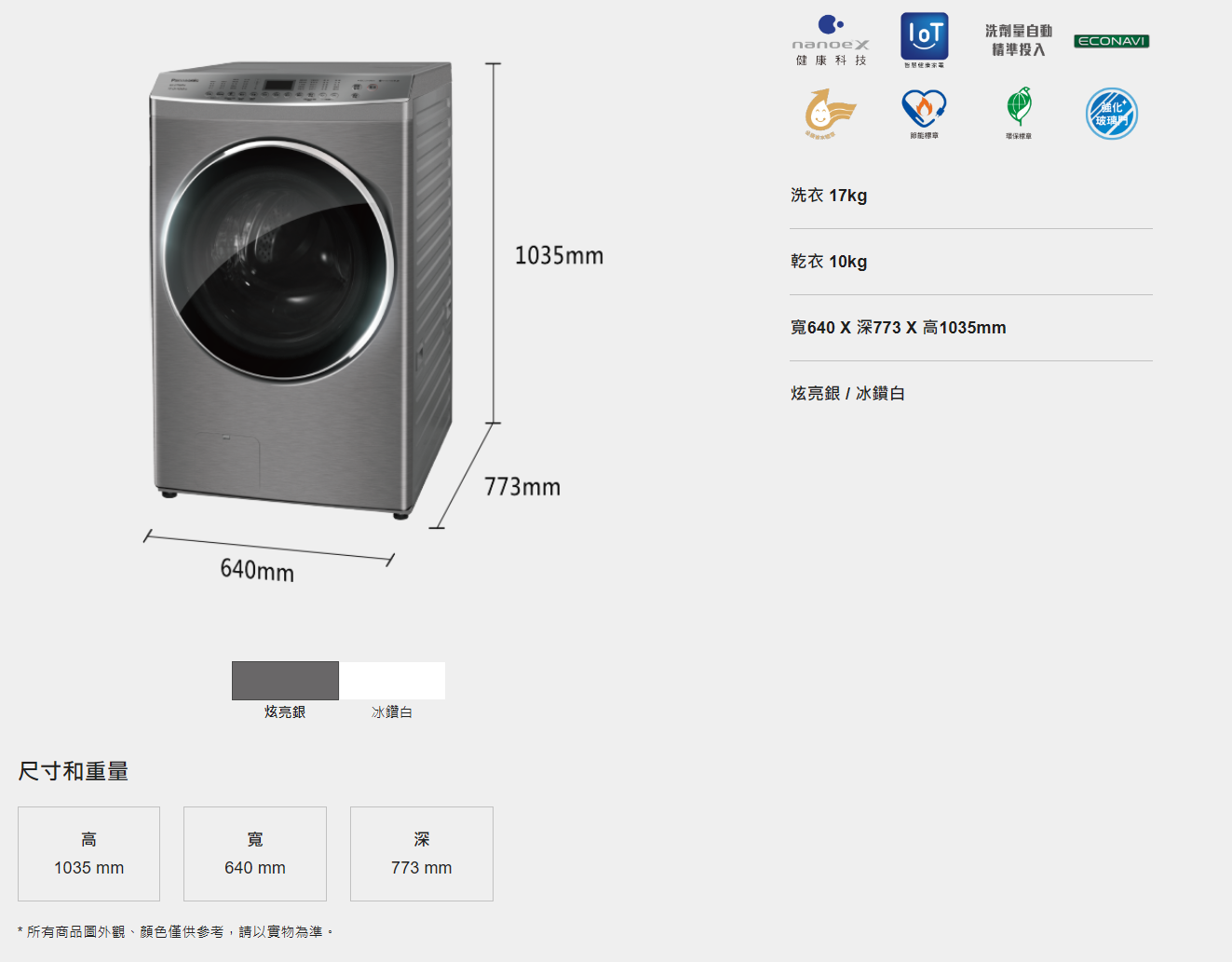Click the nanoeX health technology icon
The width and height of the screenshot is (1232, 962).
pos(831,40)
